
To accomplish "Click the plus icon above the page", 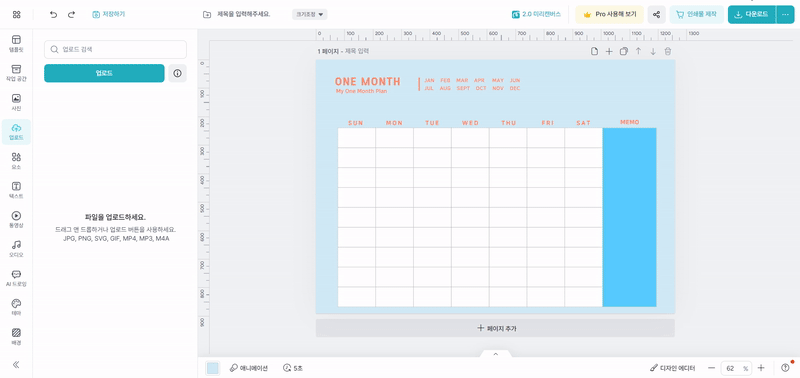I will 609,51.
